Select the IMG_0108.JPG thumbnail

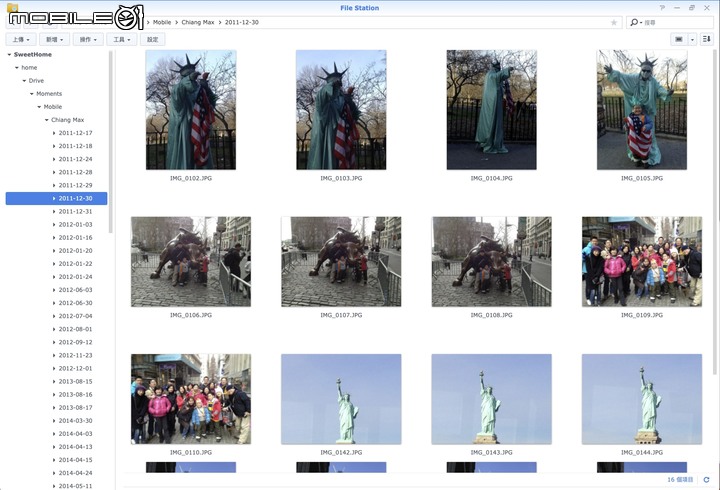point(491,262)
